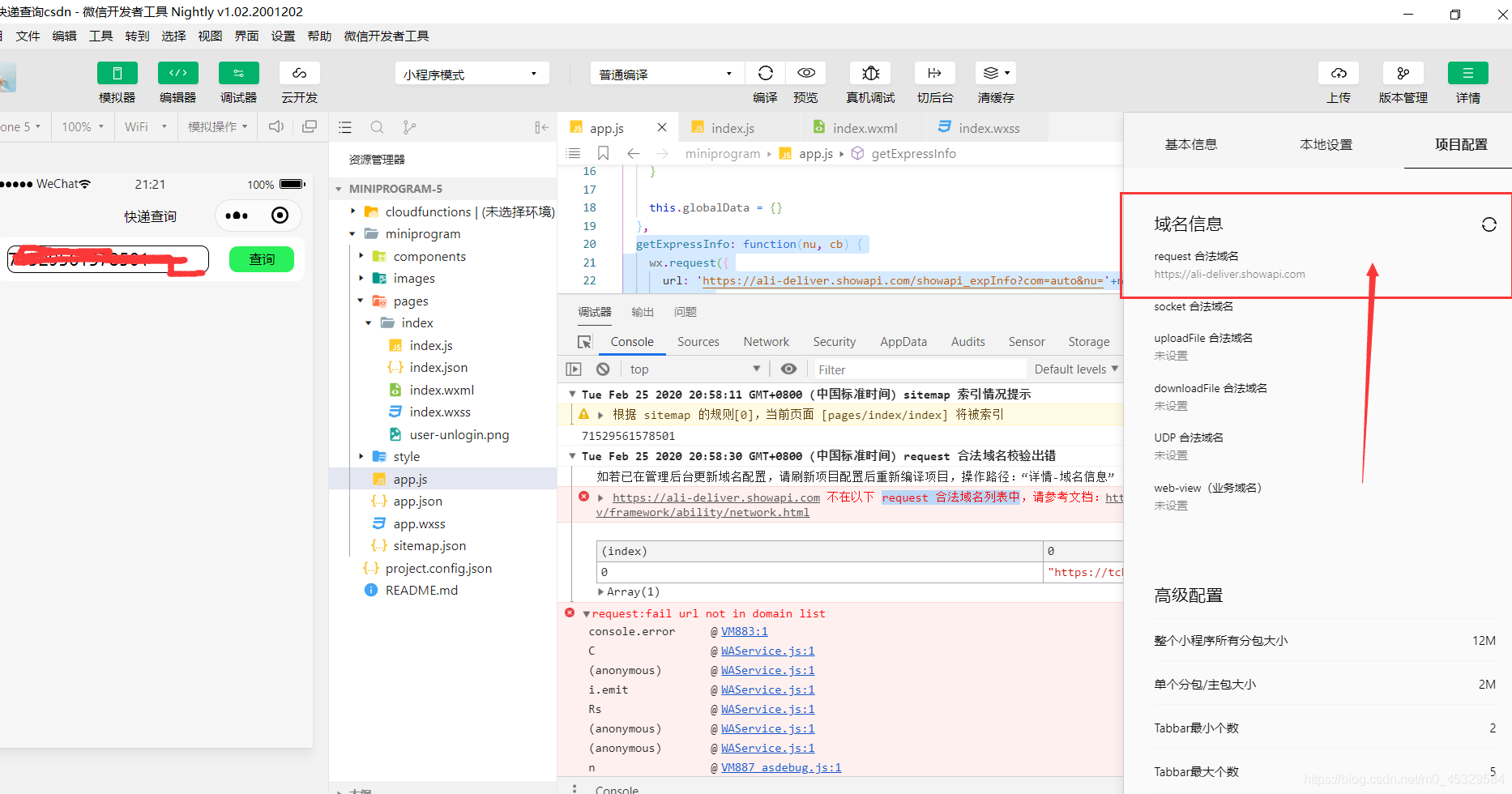The width and height of the screenshot is (1512, 794).
Task: Switch to the index.wxss editor tab
Action: (989, 128)
